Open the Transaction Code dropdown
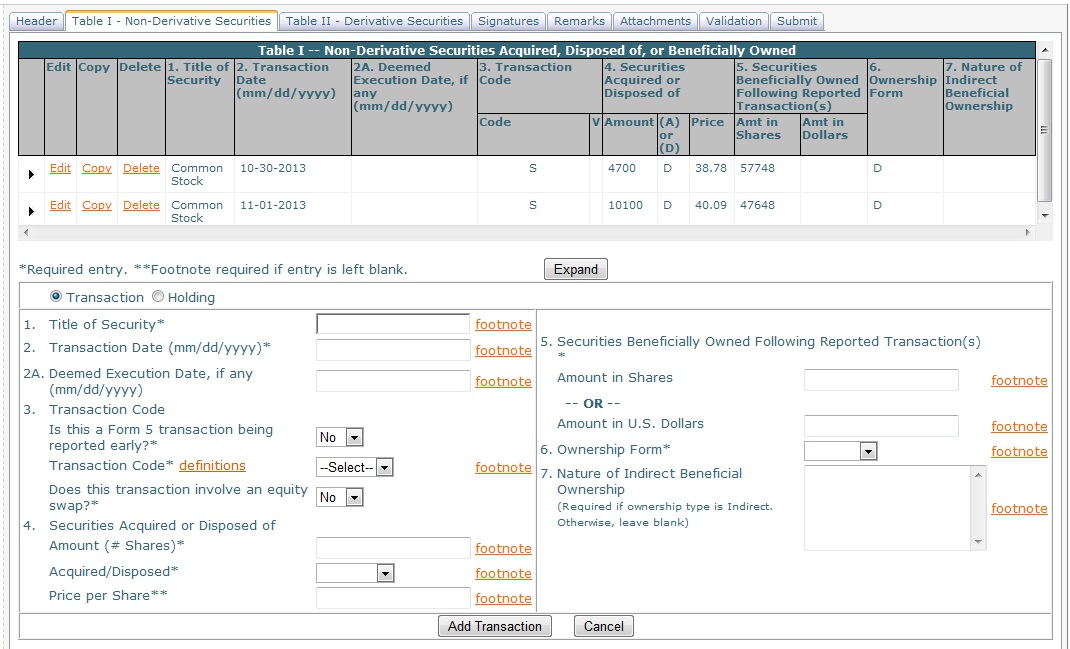 [x=355, y=467]
